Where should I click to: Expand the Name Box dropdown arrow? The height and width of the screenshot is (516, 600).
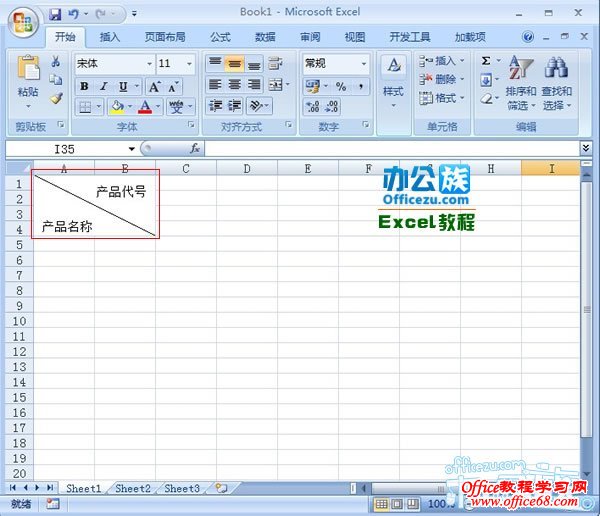point(132,149)
